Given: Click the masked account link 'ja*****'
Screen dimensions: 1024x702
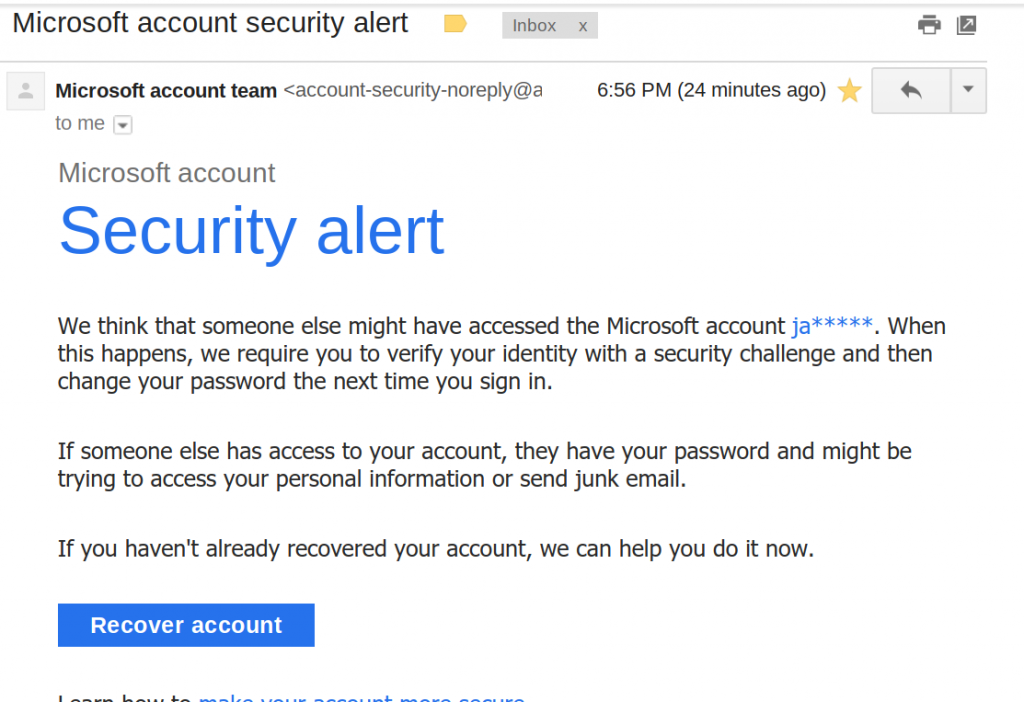Looking at the screenshot, I should [x=829, y=325].
